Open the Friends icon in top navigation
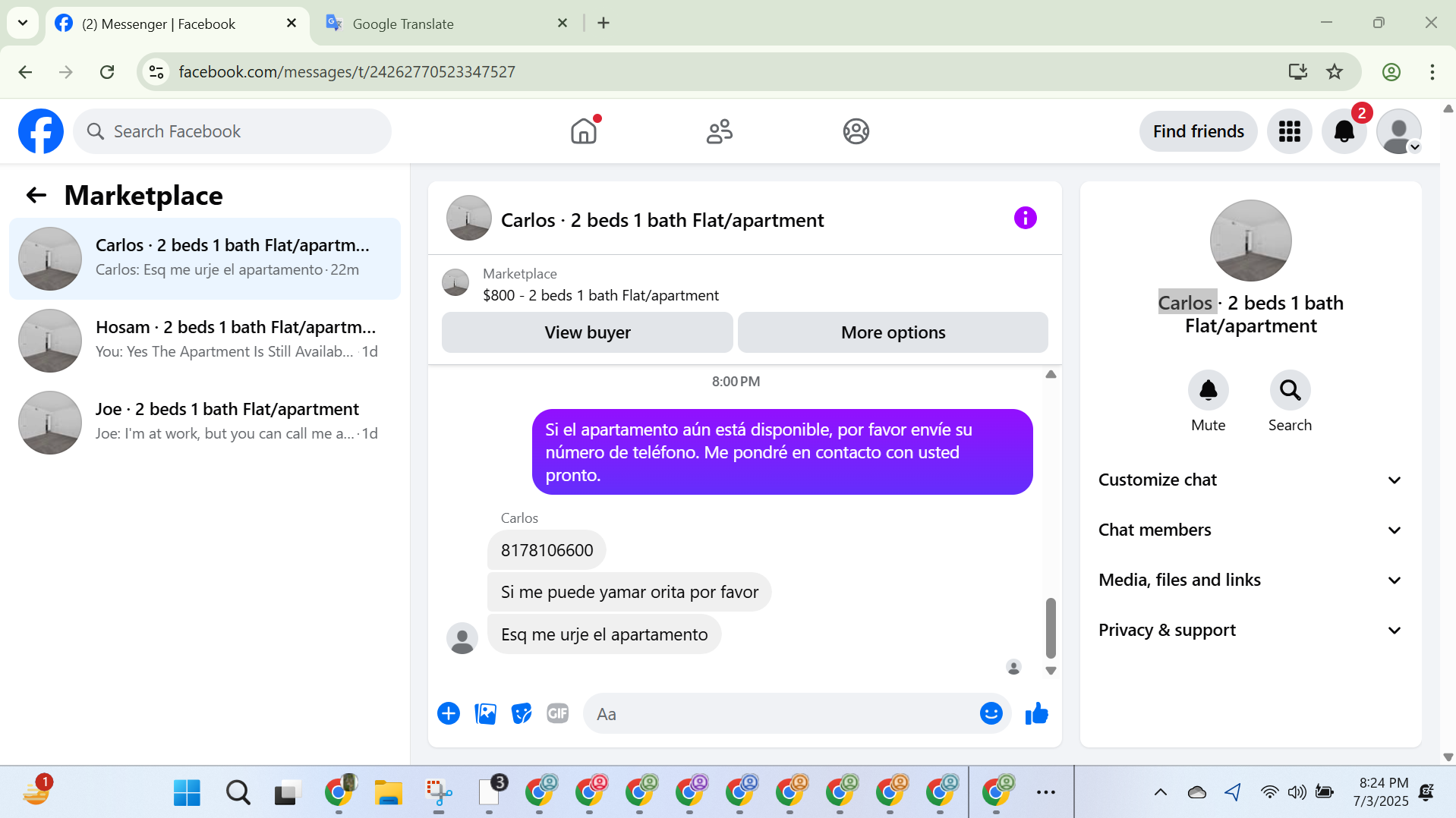The width and height of the screenshot is (1456, 818). 720,131
